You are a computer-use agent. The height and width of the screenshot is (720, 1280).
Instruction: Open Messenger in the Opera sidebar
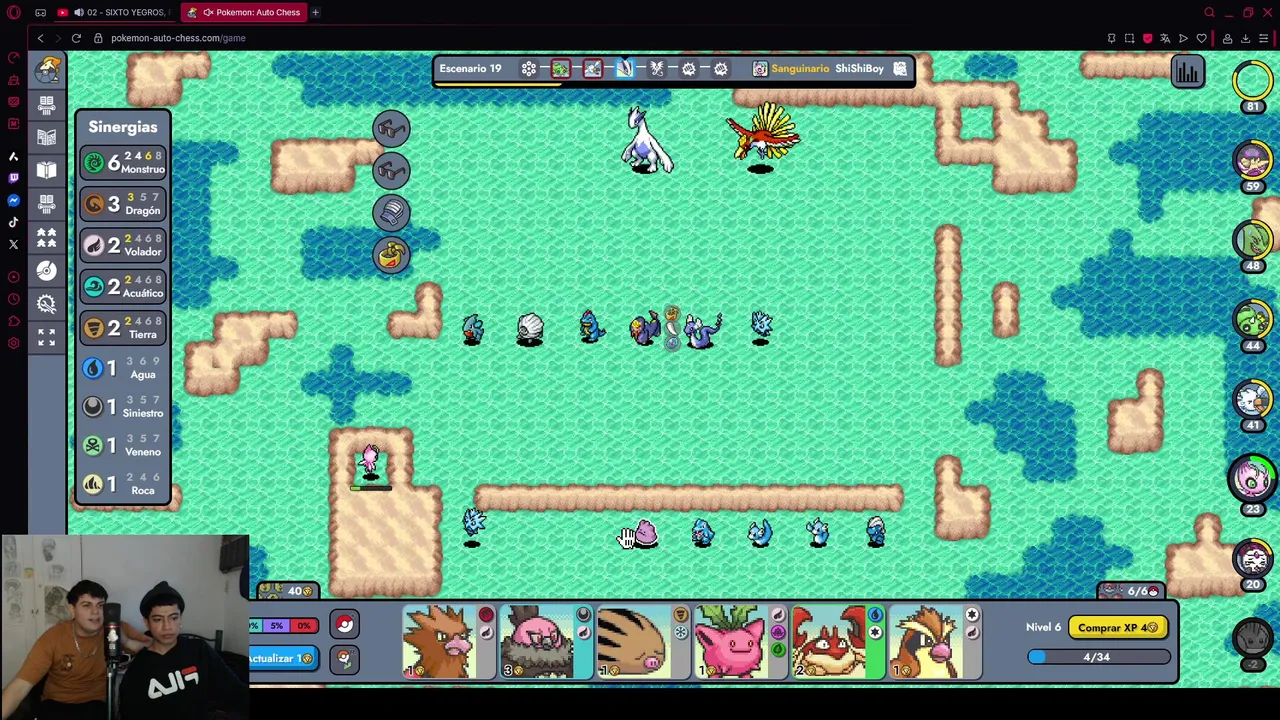pos(13,200)
